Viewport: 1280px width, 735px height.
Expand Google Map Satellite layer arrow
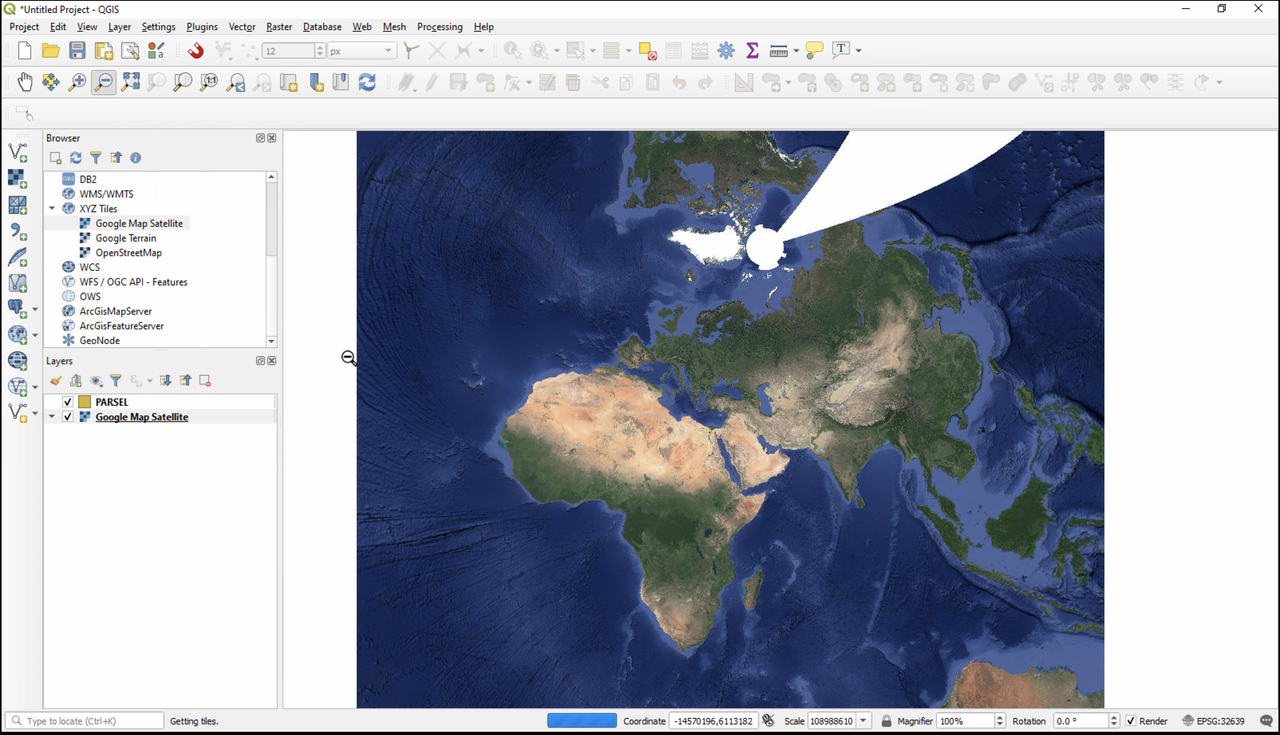tap(52, 417)
